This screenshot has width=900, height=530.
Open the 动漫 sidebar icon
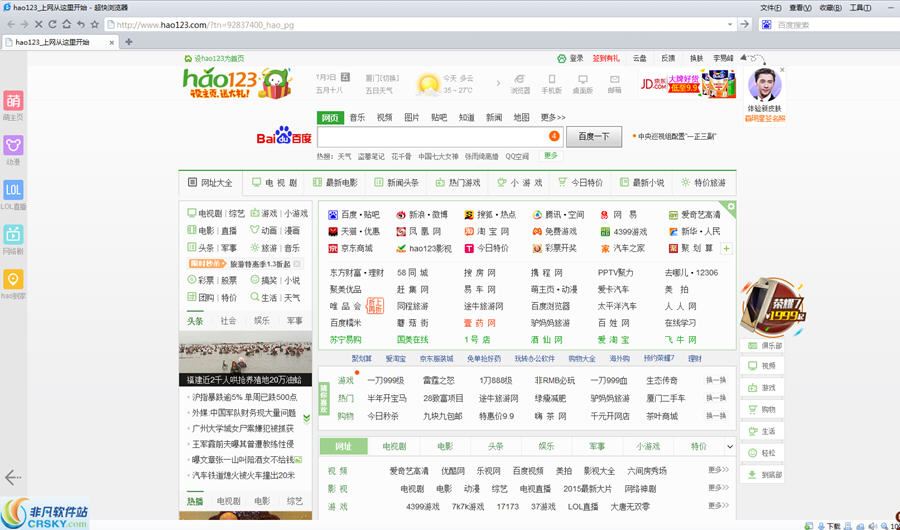click(13, 145)
